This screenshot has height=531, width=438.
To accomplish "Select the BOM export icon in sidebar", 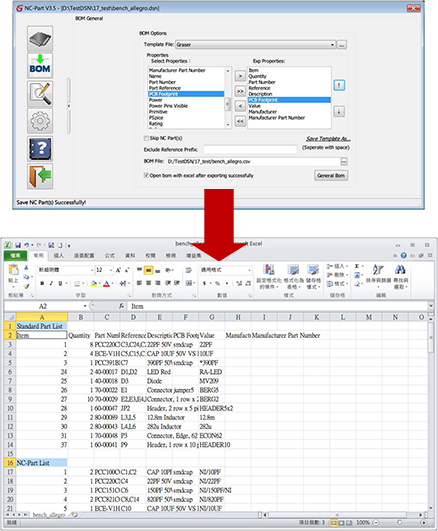I will [x=40, y=66].
